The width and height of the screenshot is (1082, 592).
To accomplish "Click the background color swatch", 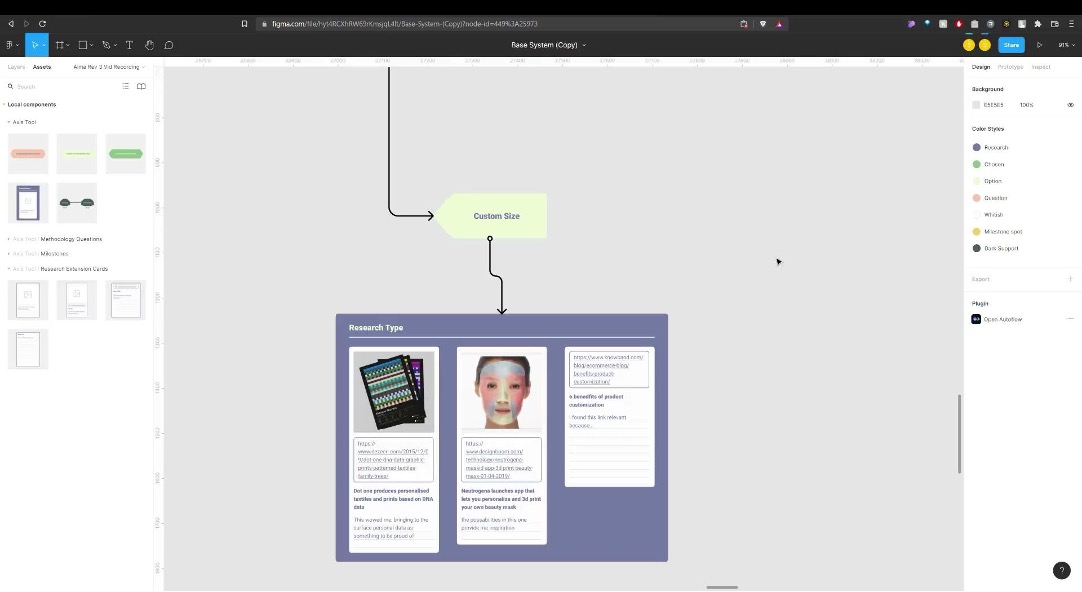I will click(976, 105).
